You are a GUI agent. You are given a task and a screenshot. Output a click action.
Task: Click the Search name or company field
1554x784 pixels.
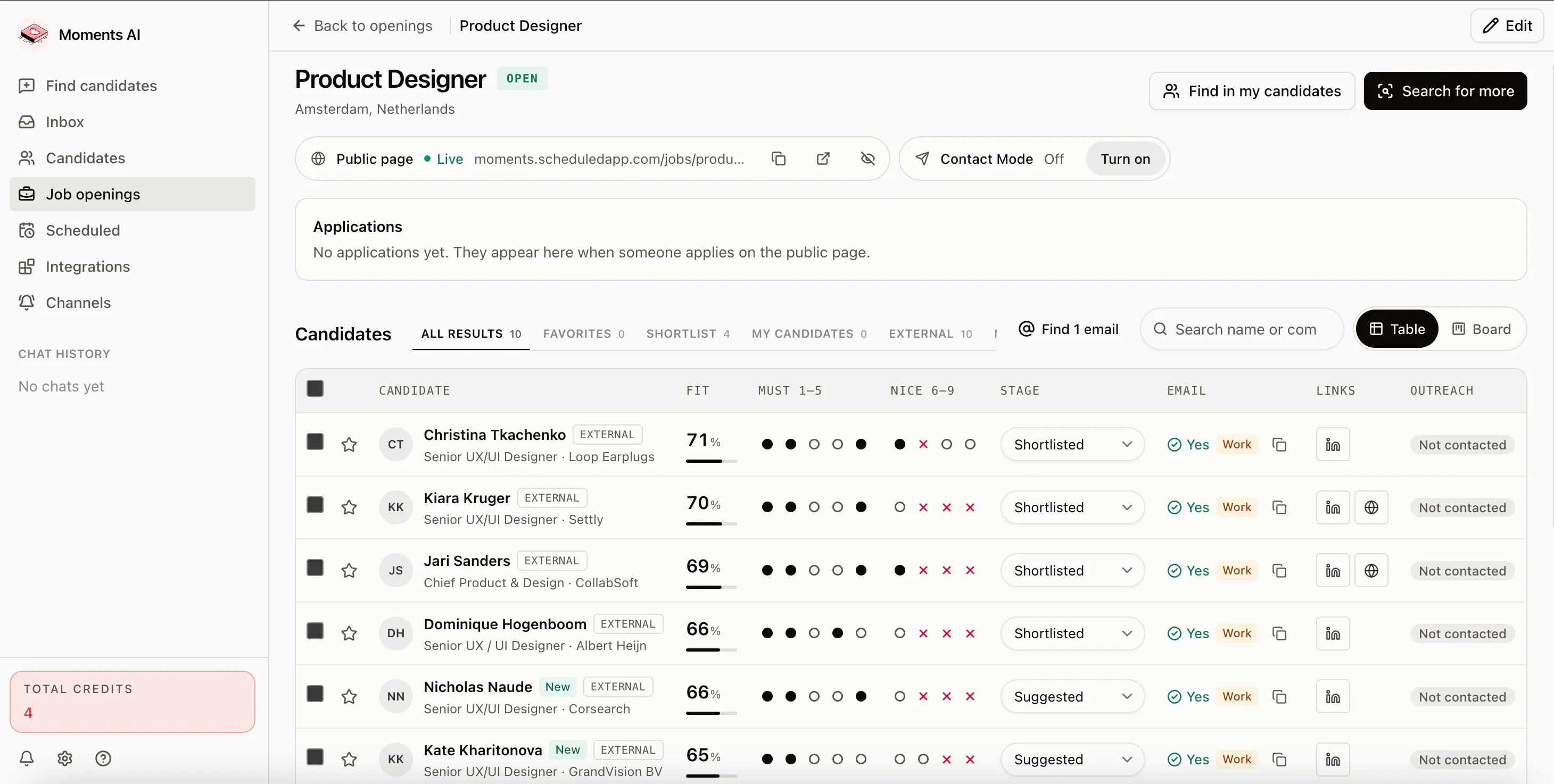1242,329
